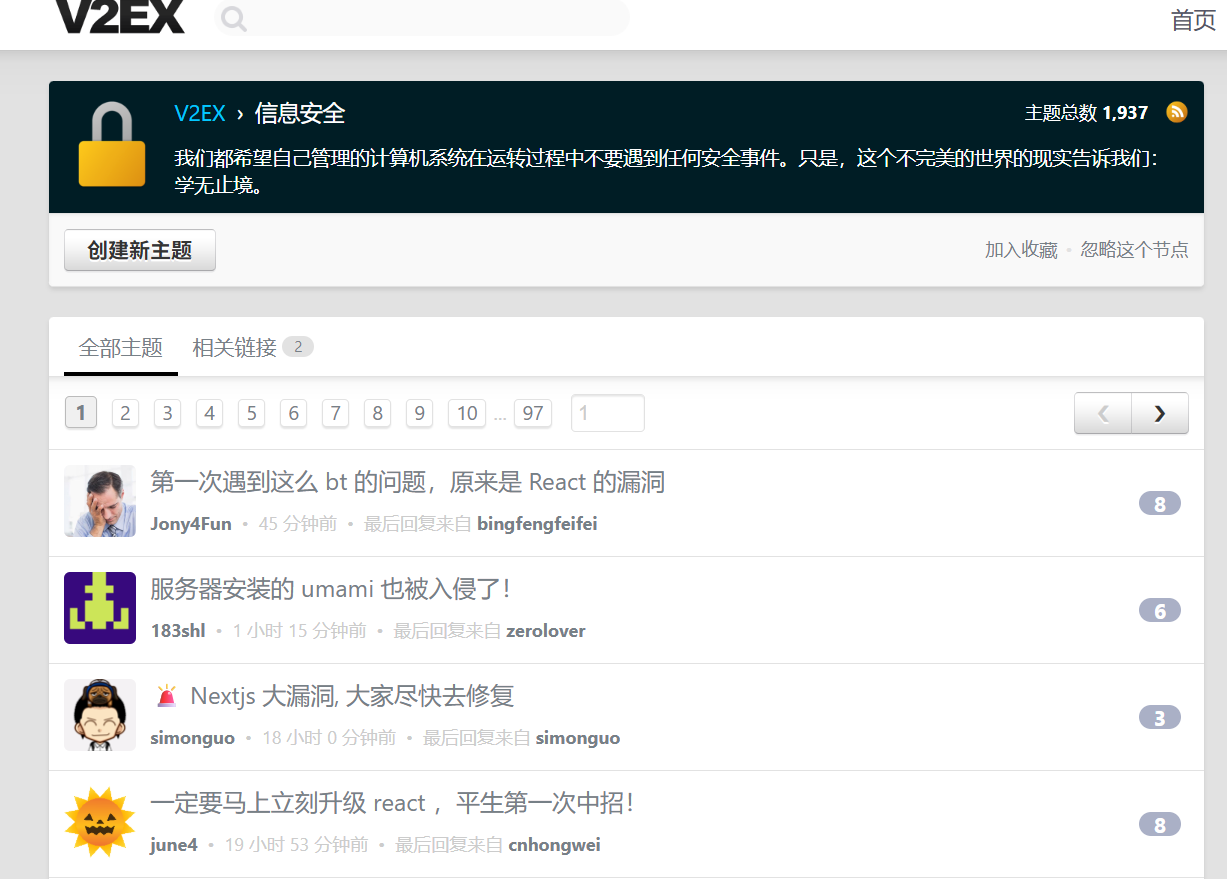The width and height of the screenshot is (1227, 879).
Task: Click 183shl's pixel invader avatar
Action: (100, 608)
